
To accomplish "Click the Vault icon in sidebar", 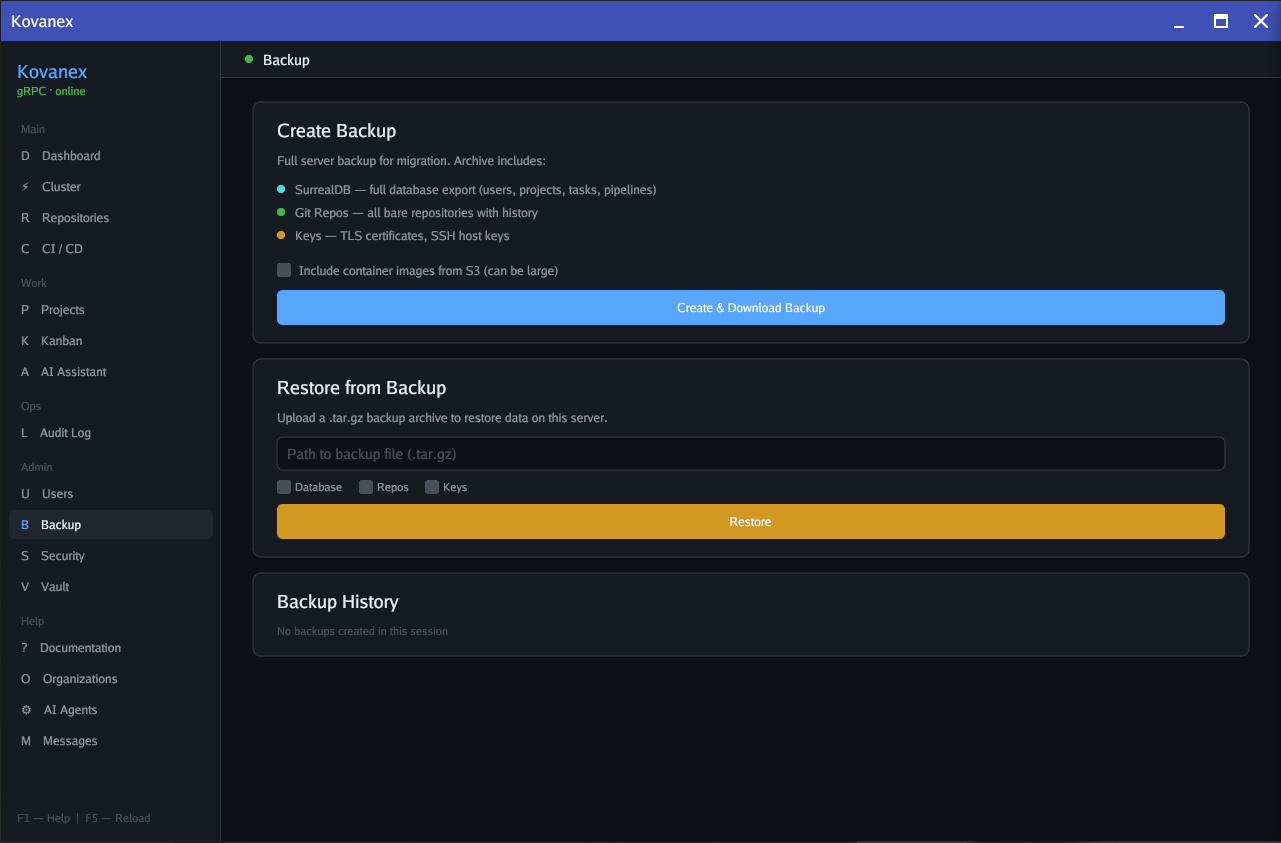I will [24, 586].
